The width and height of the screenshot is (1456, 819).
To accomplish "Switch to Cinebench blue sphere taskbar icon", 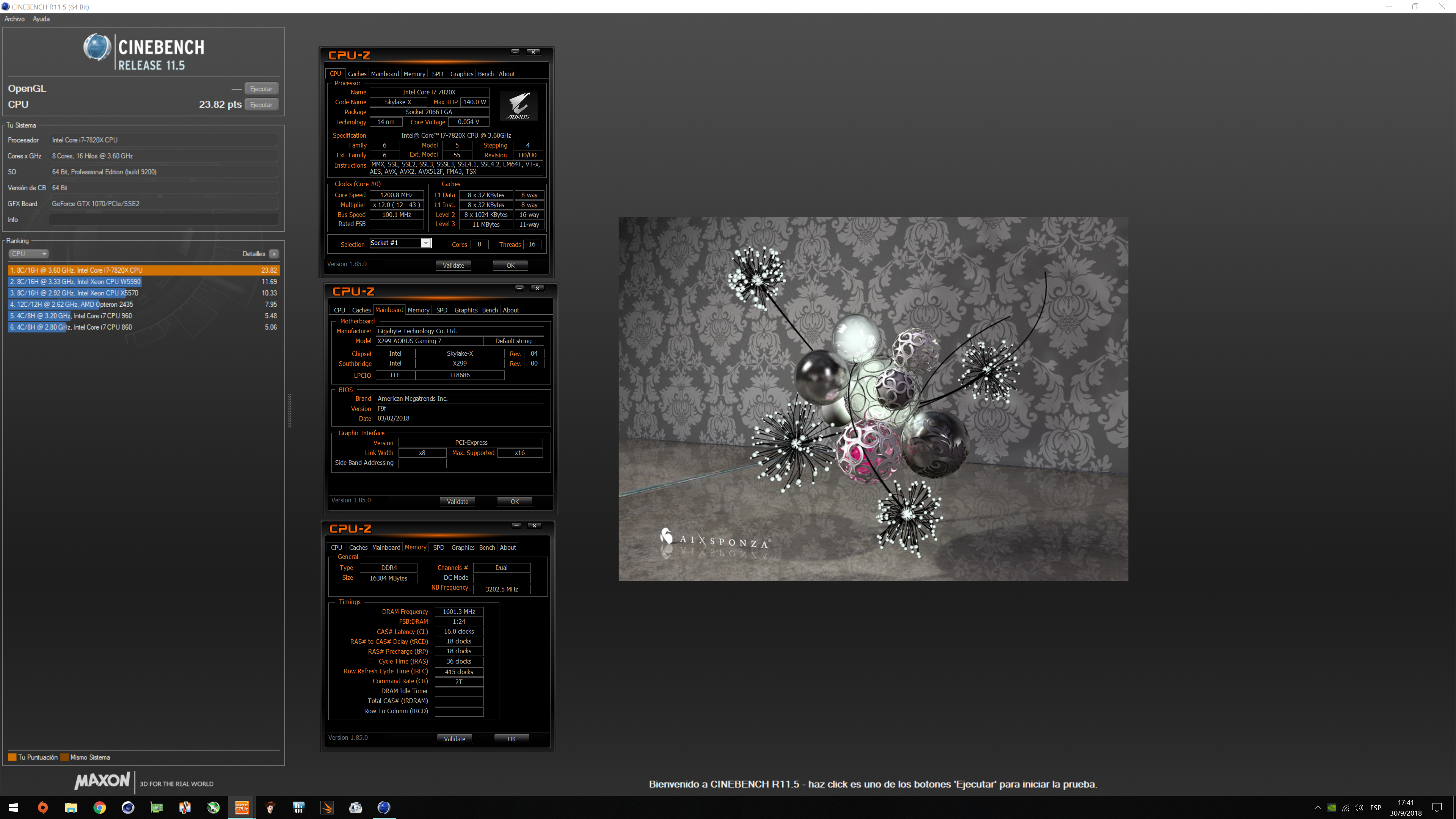I will click(x=384, y=808).
